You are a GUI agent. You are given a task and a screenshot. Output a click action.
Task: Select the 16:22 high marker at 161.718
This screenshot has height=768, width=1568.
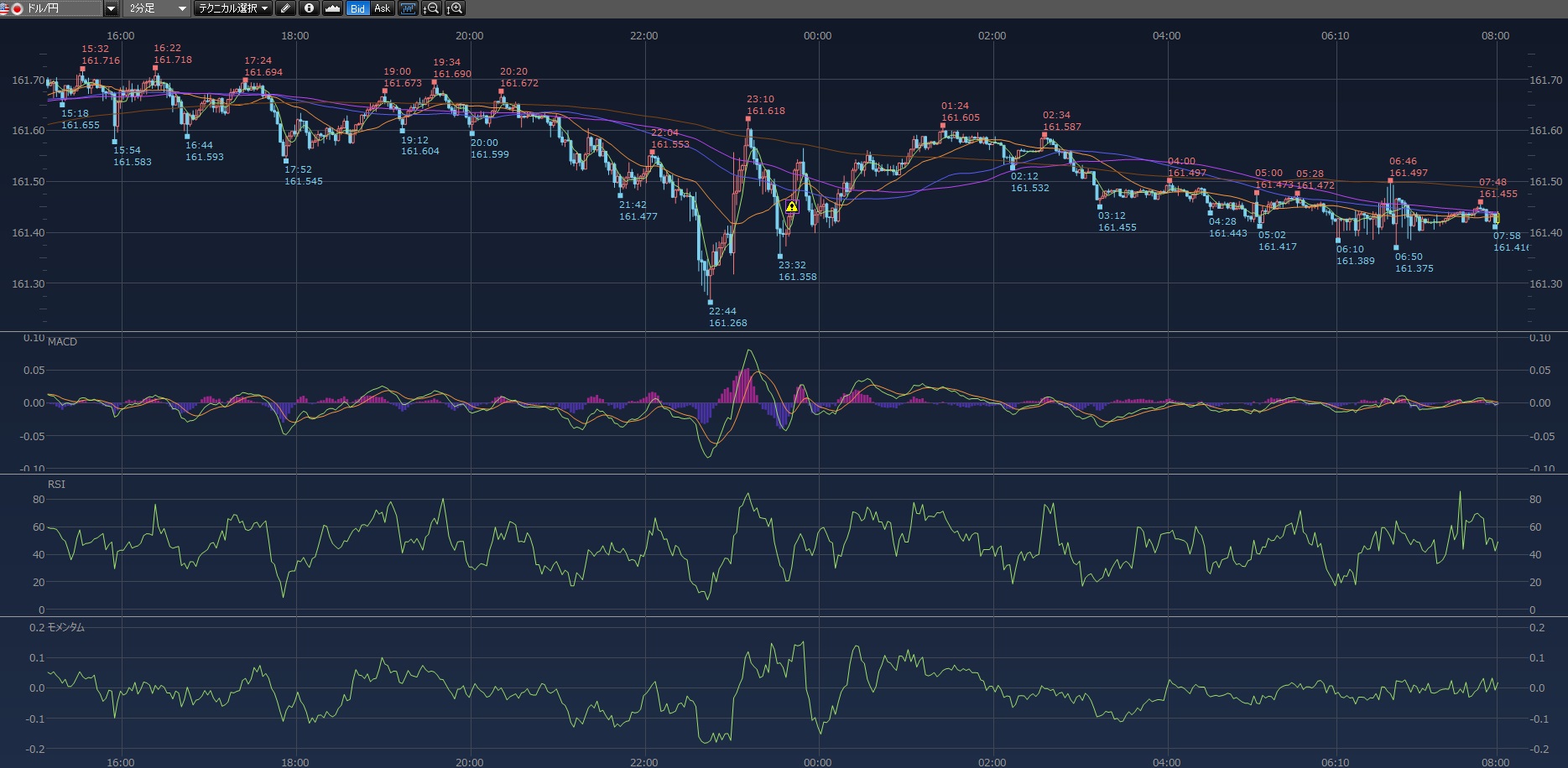155,68
